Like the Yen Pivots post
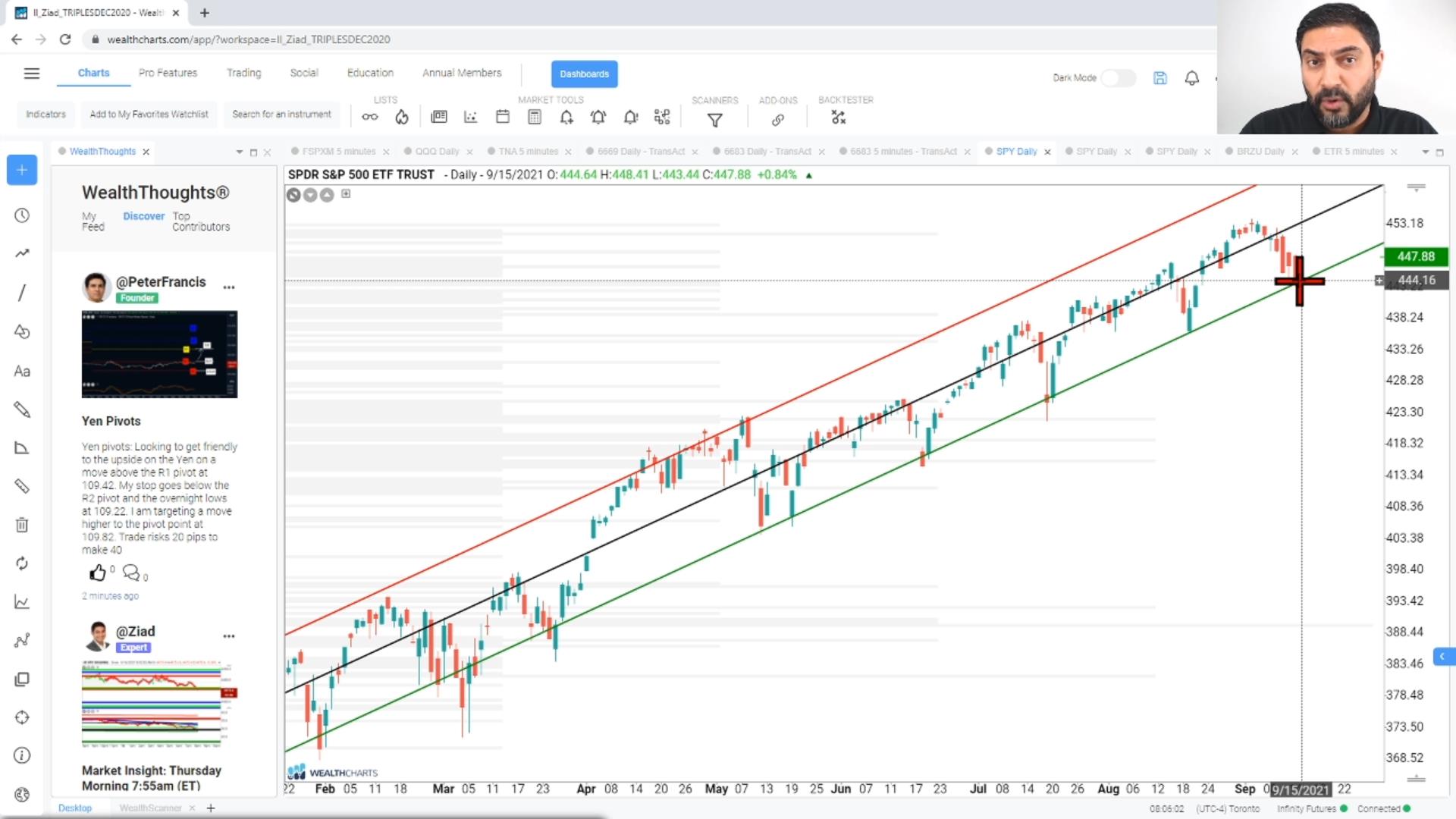This screenshot has width=1456, height=819. 98,573
